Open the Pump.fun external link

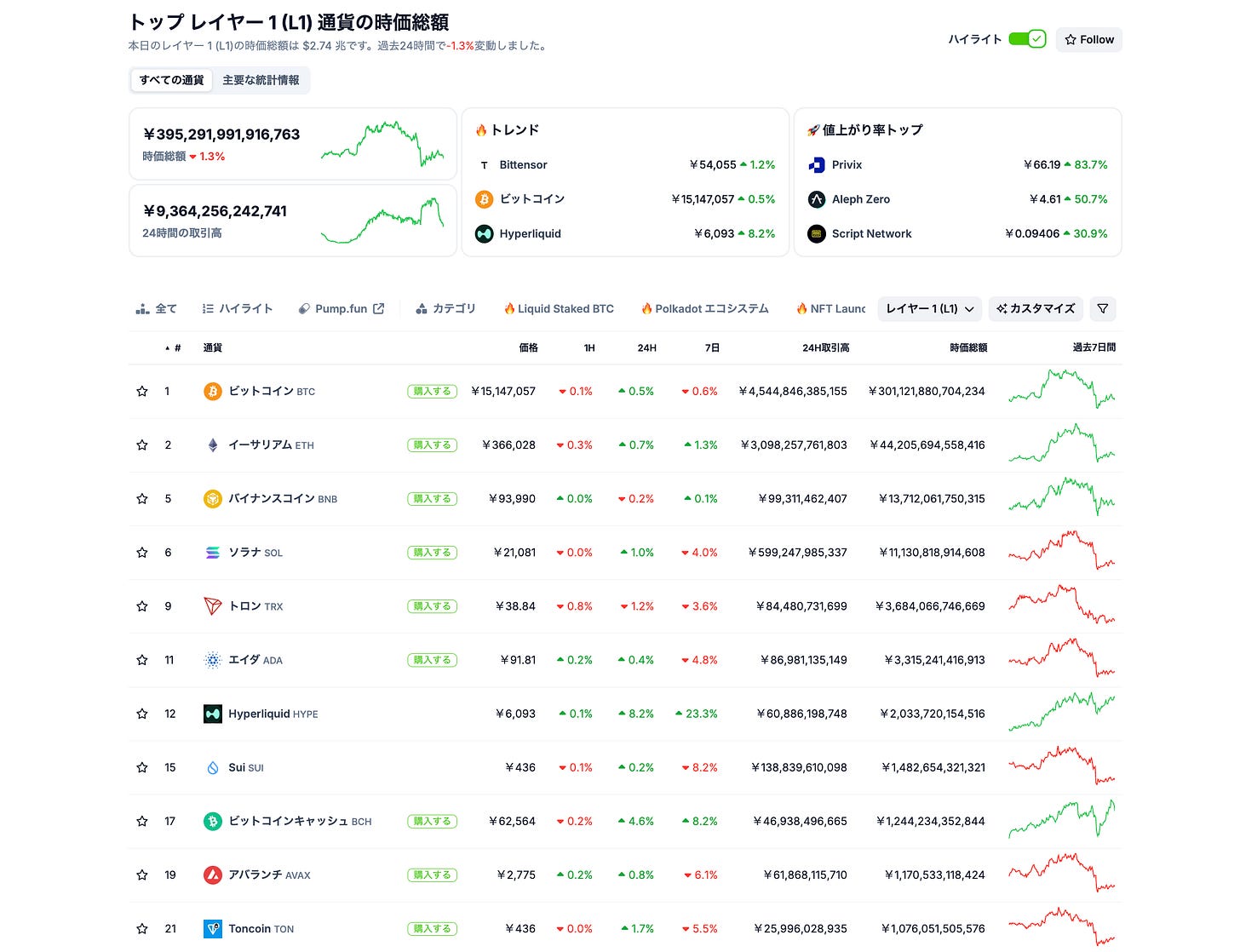[341, 308]
